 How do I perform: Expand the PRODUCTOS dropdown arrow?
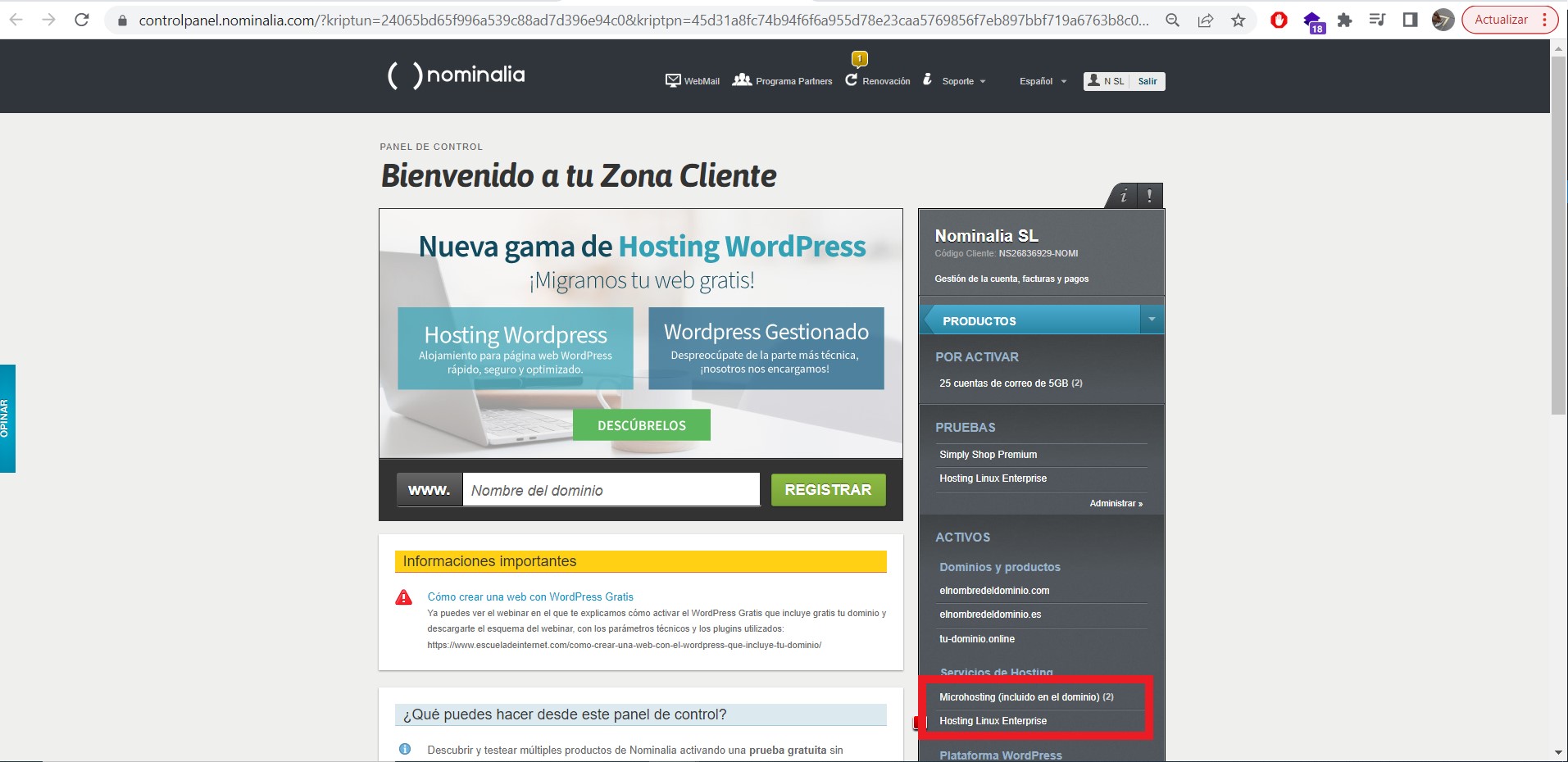tap(1152, 320)
